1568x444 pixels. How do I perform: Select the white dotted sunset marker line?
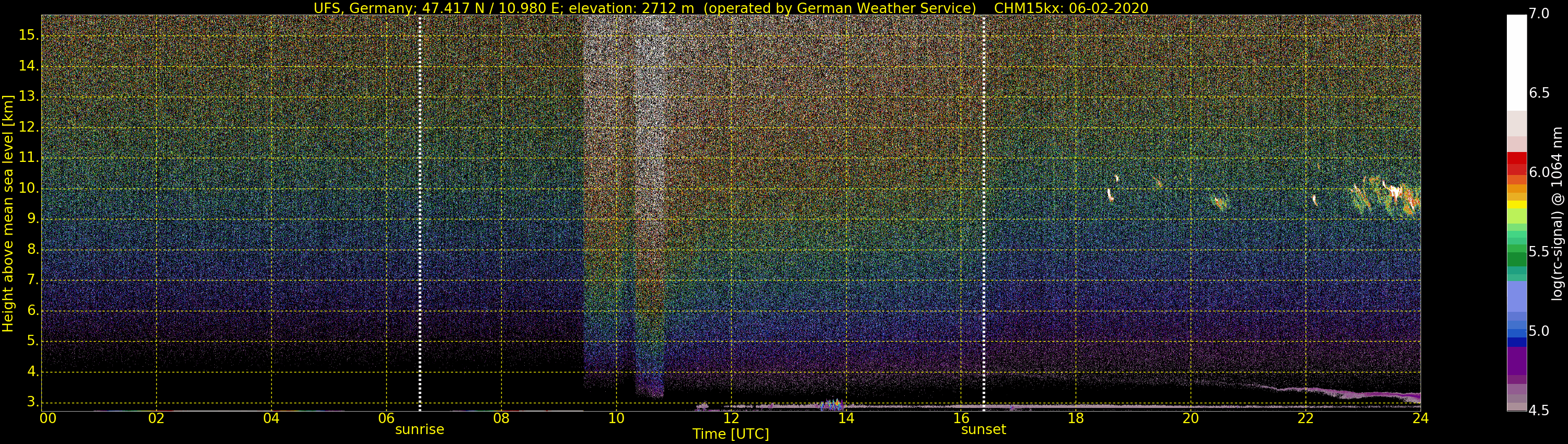pos(984,213)
